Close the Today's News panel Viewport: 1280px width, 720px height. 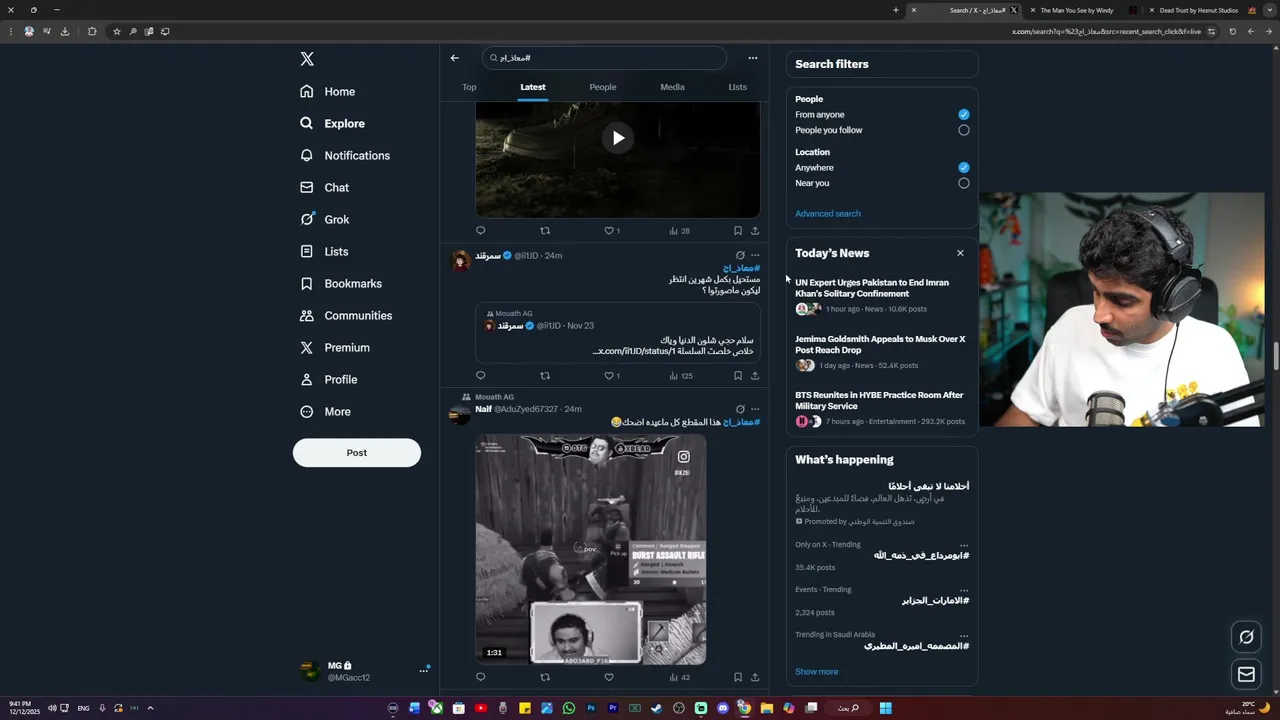(960, 253)
